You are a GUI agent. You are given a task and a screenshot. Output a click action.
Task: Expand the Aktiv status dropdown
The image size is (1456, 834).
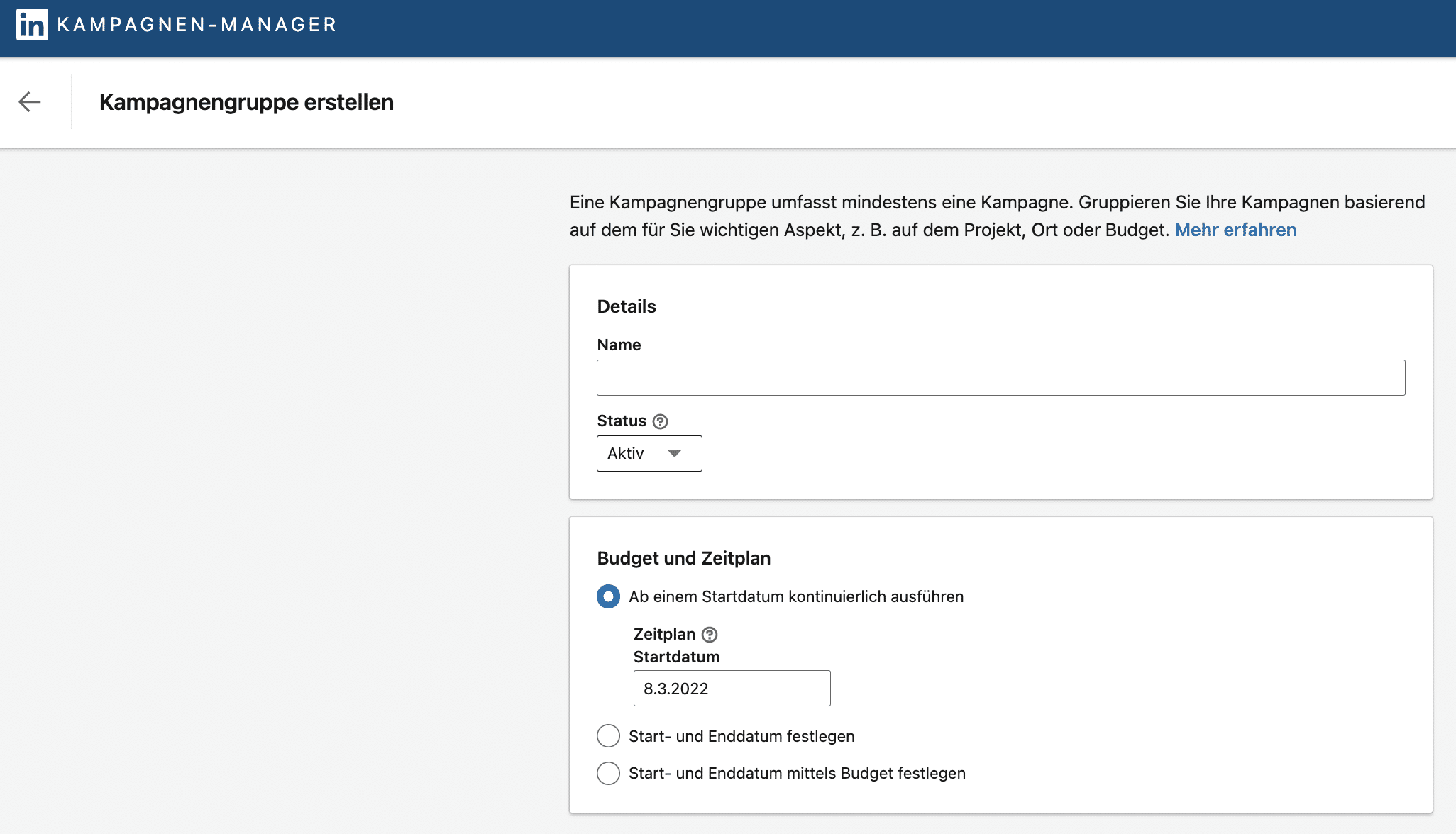click(x=649, y=453)
